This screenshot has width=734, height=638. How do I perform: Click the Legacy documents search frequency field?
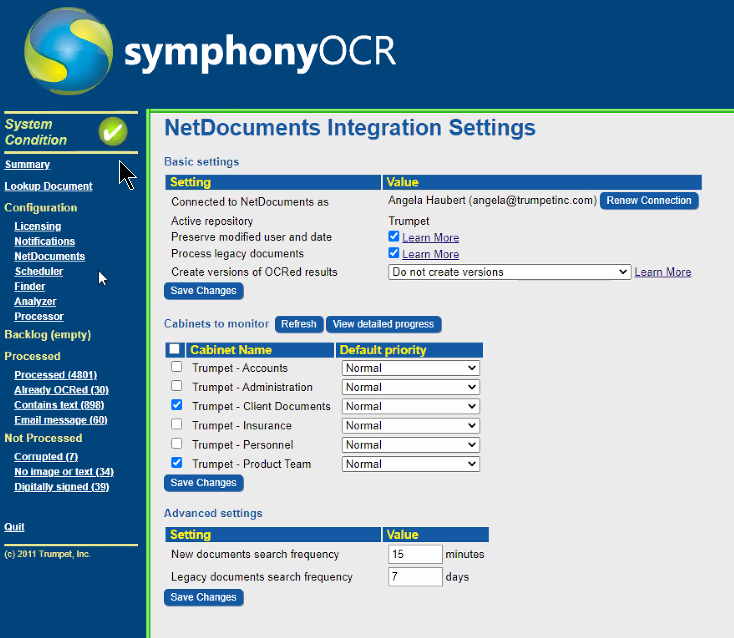pyautogui.click(x=415, y=577)
